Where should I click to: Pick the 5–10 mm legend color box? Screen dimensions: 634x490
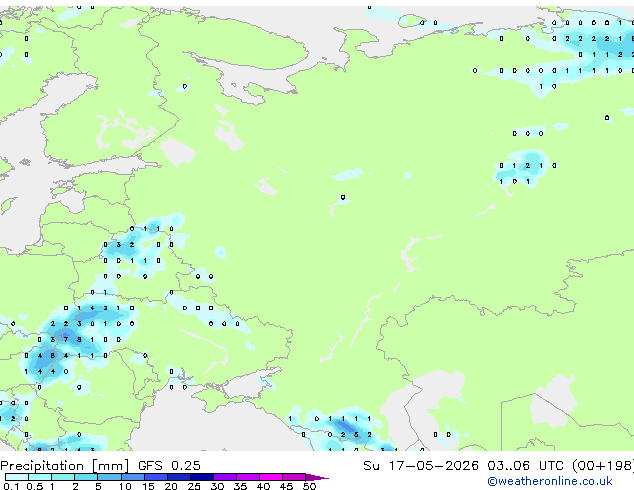[x=109, y=477]
